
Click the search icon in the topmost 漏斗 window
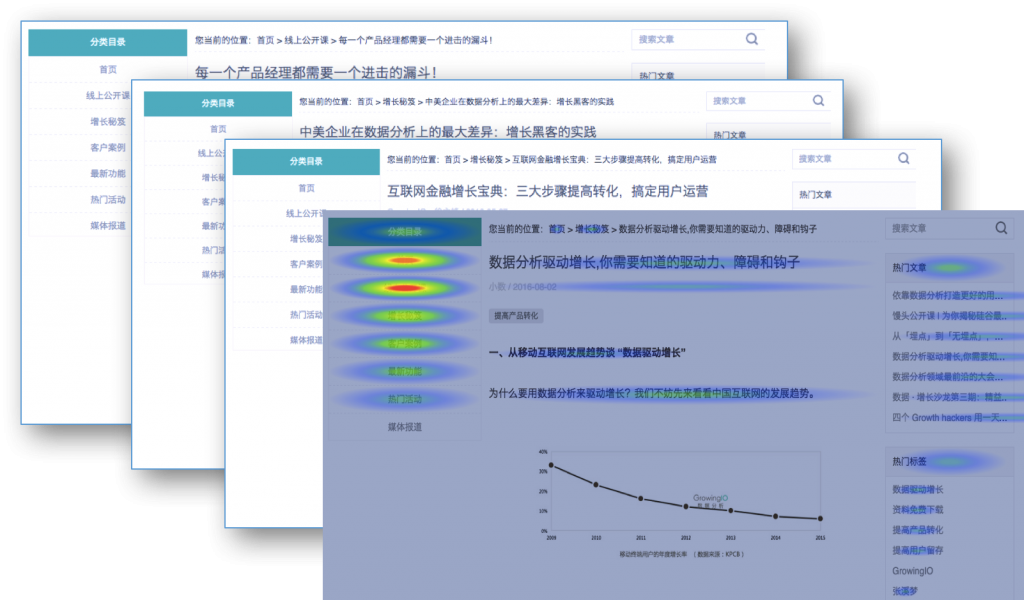pos(751,38)
